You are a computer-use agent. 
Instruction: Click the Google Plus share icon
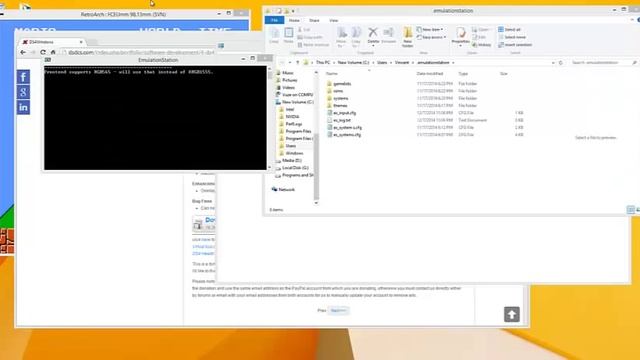pos(23,92)
